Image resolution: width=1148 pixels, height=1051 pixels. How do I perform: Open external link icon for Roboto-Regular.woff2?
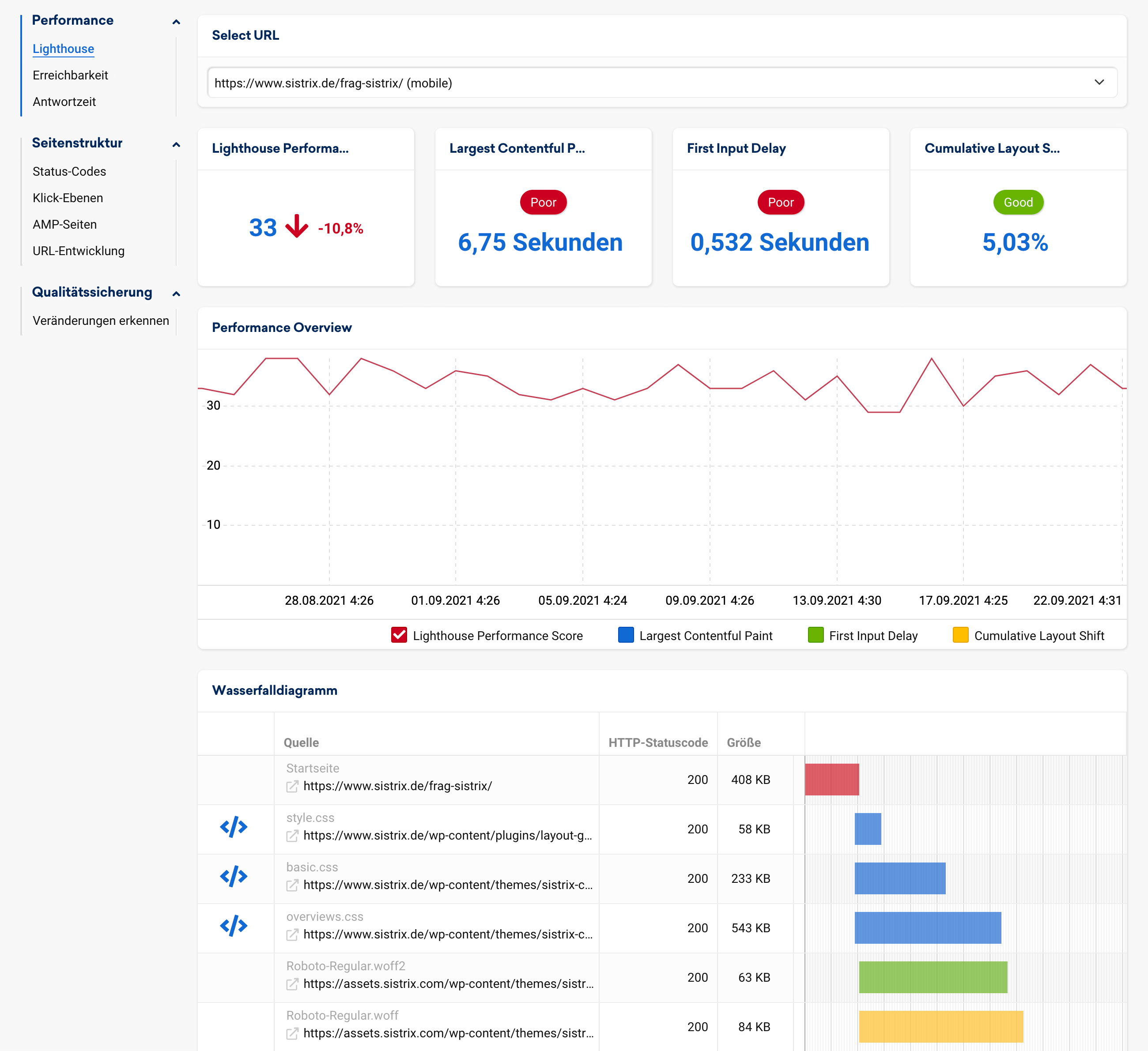click(292, 984)
